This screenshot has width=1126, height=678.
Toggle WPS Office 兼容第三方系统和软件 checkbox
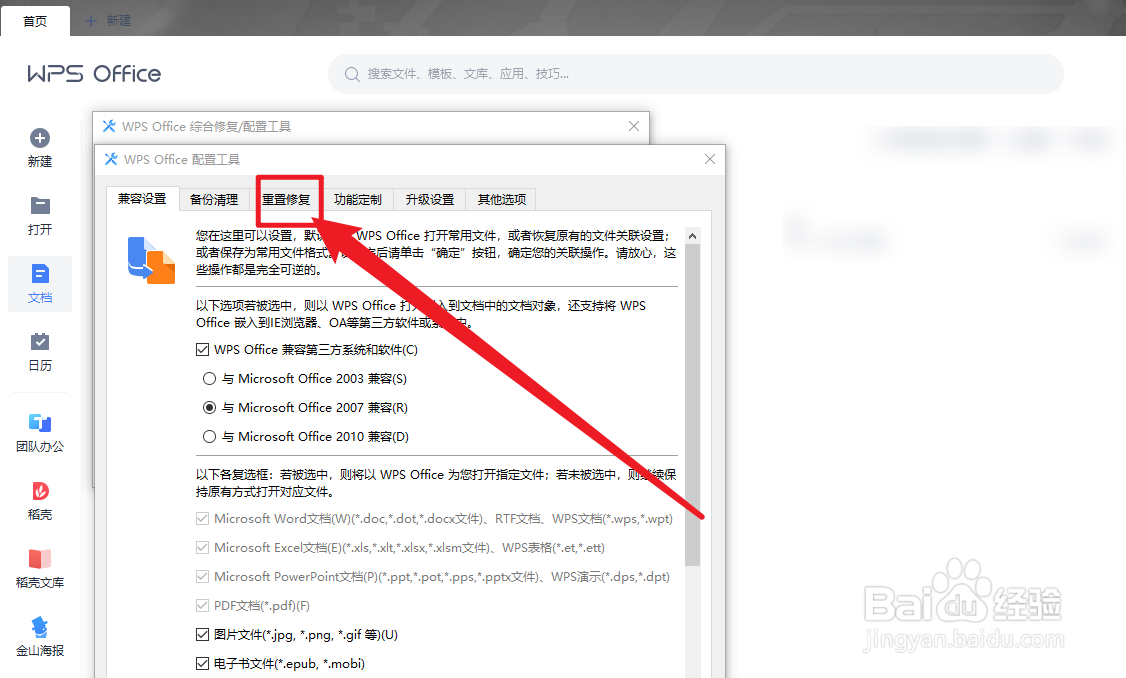click(x=203, y=350)
